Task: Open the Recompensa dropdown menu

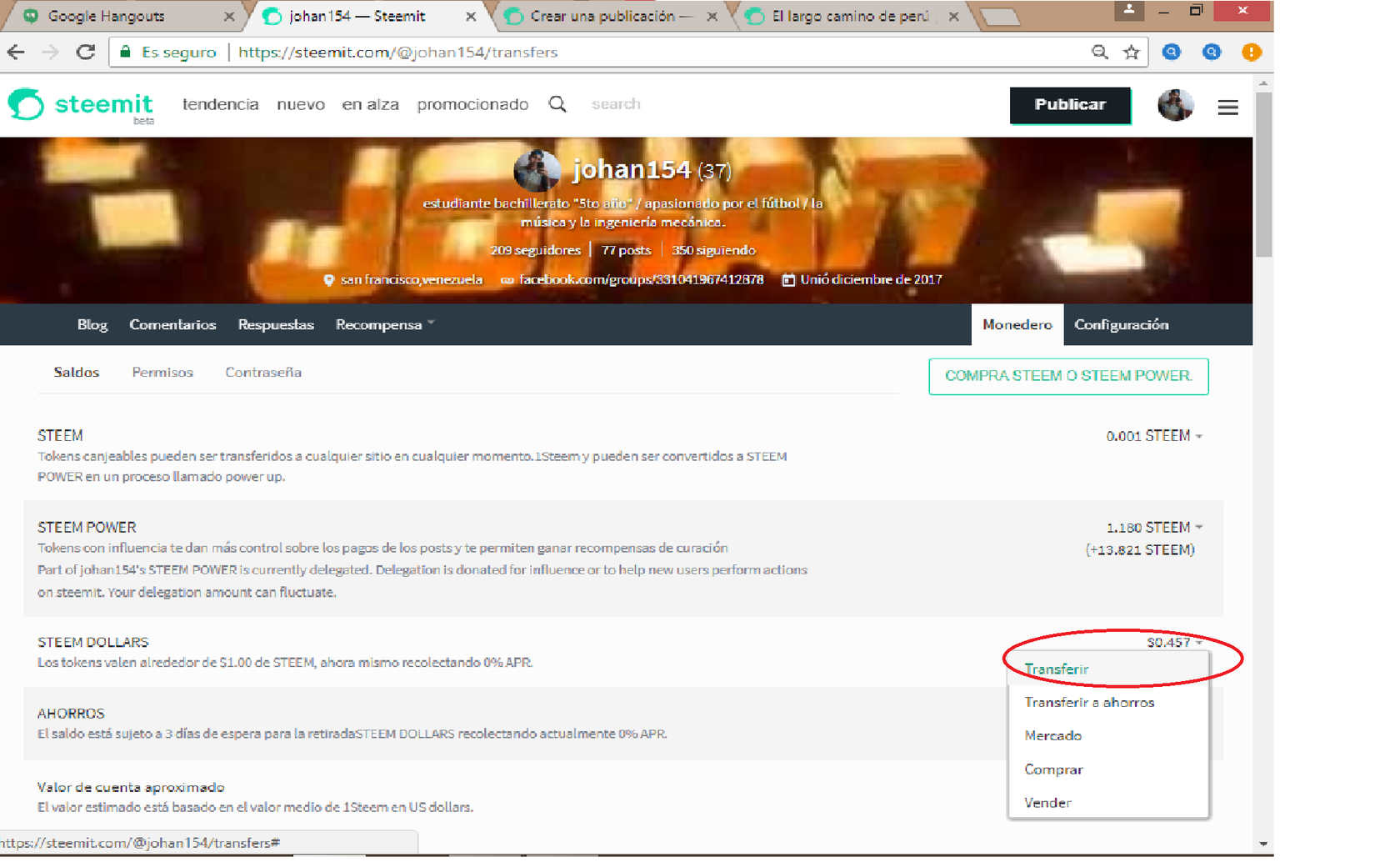Action: pyautogui.click(x=384, y=324)
